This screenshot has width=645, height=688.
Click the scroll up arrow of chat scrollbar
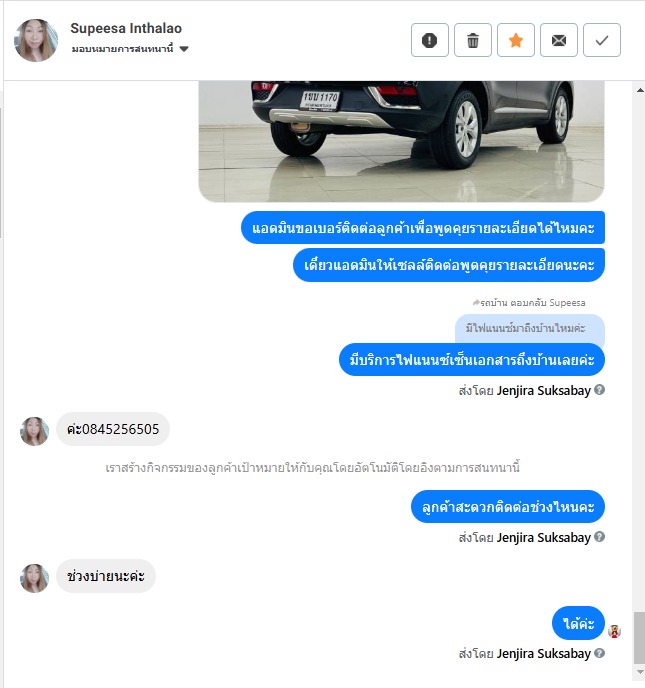[x=640, y=90]
